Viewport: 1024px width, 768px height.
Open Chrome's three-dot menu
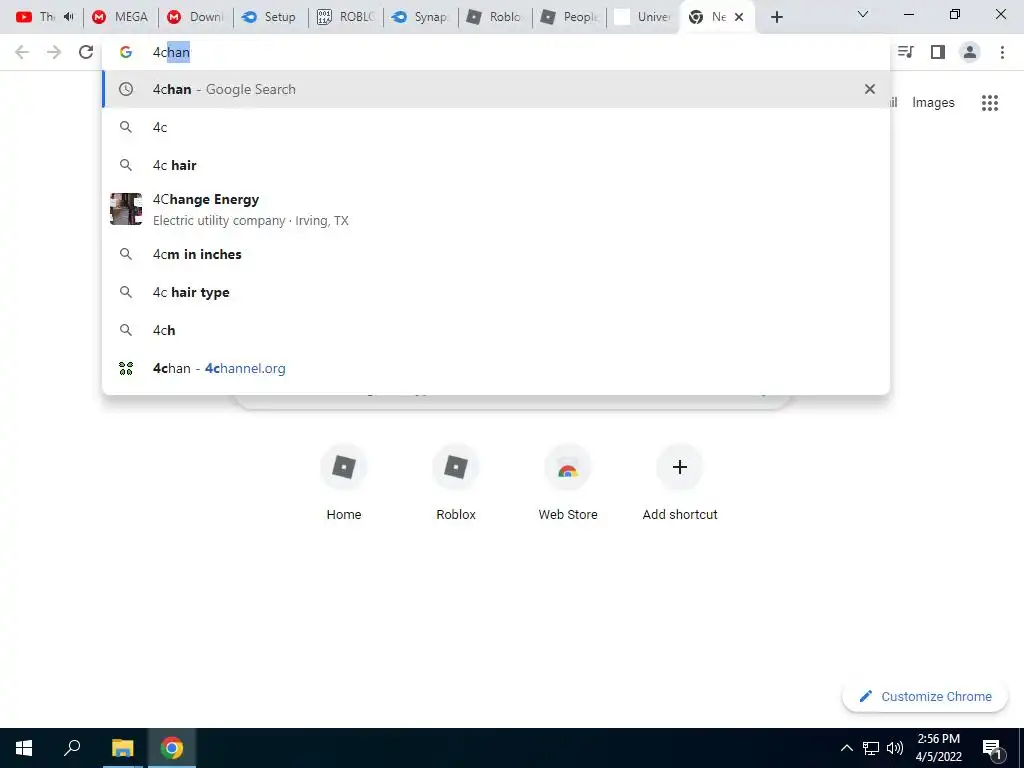pos(1002,52)
